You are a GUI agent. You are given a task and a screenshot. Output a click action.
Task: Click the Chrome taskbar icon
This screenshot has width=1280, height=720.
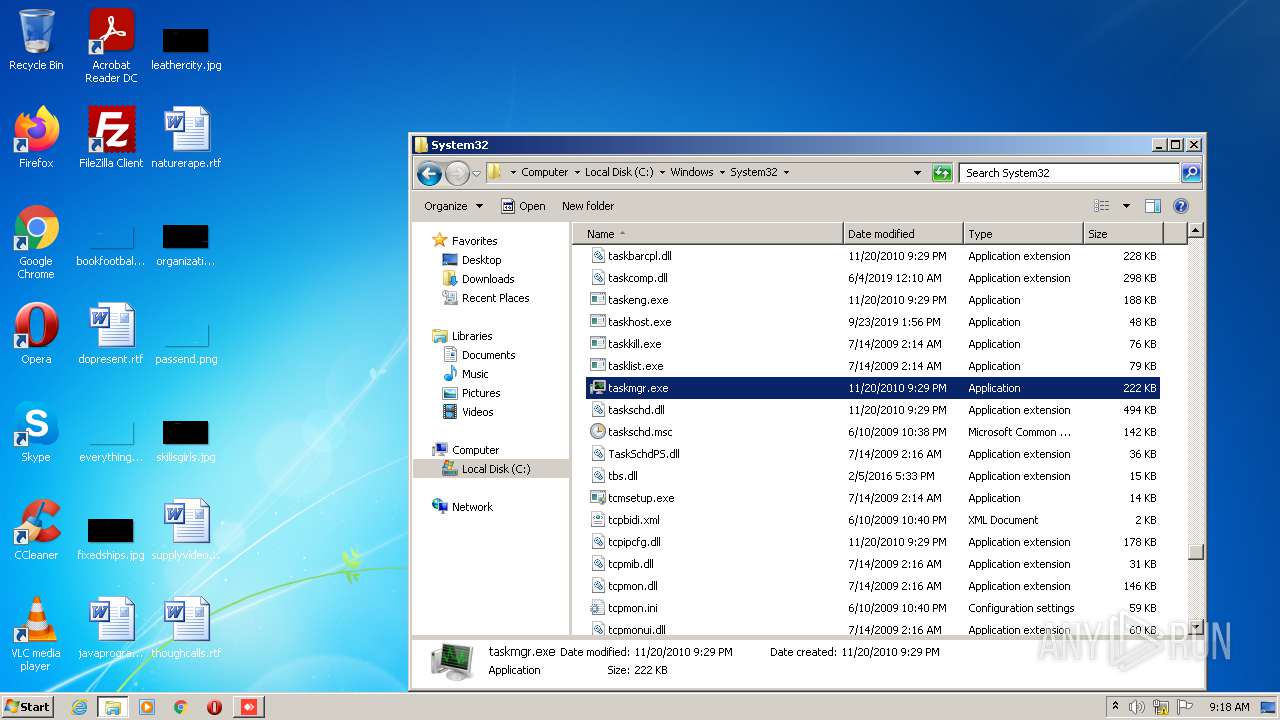[181, 707]
